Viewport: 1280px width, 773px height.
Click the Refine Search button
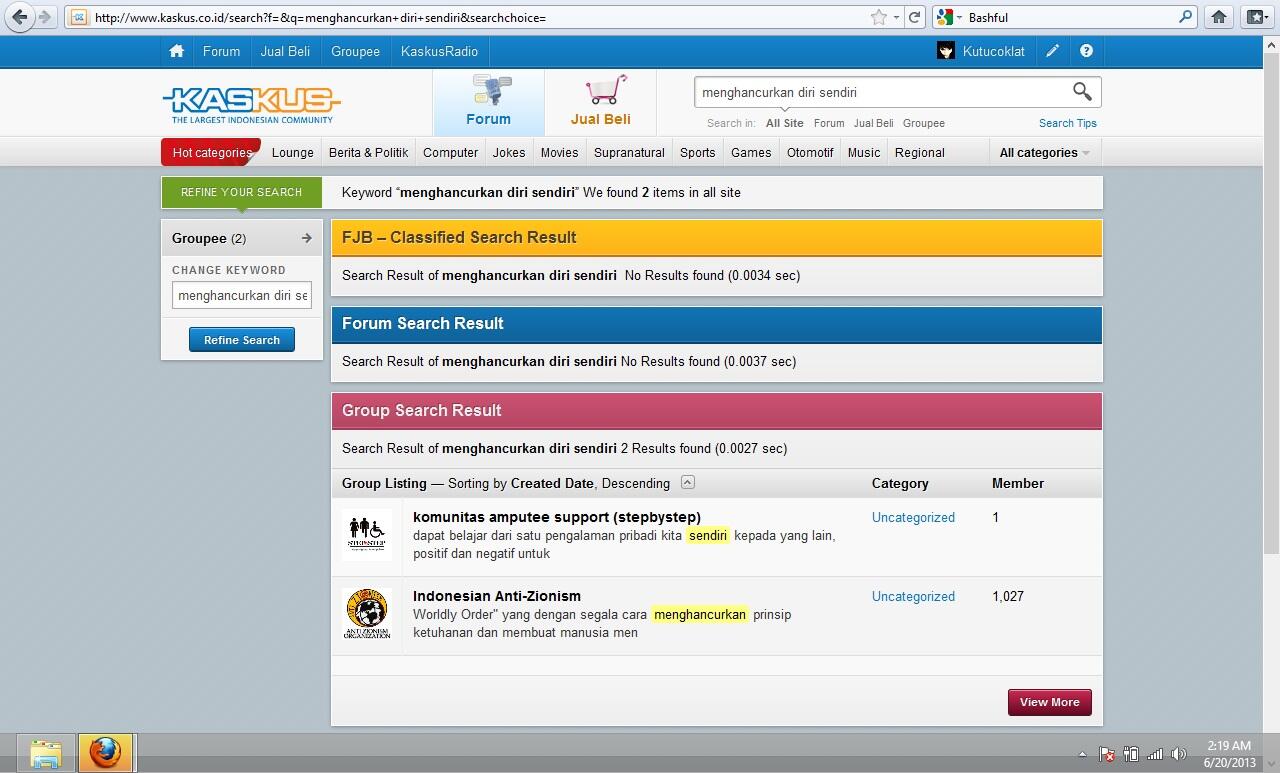(x=242, y=340)
